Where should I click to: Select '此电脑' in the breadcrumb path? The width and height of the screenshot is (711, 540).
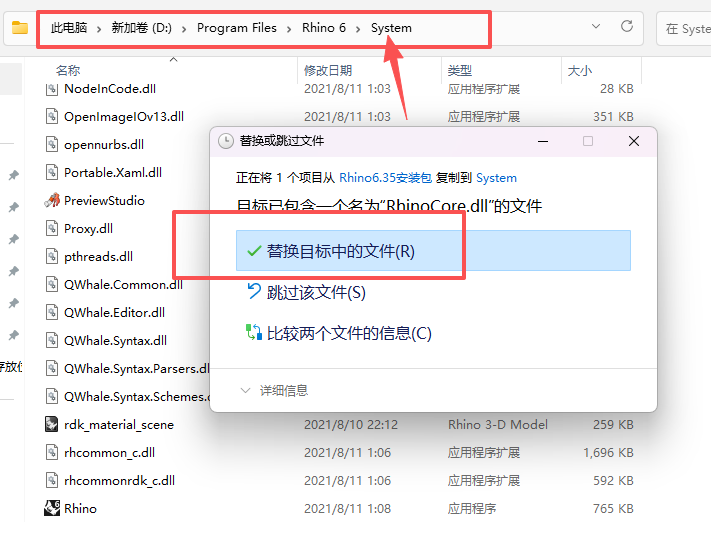click(x=69, y=28)
